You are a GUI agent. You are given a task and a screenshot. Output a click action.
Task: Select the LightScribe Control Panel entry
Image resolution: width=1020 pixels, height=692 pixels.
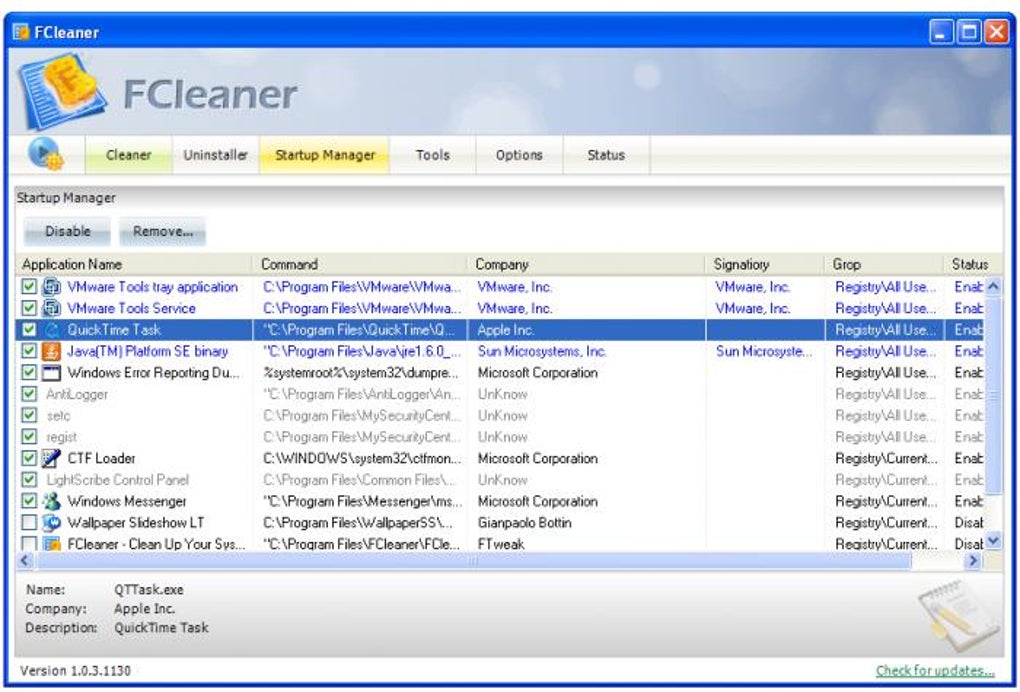117,480
